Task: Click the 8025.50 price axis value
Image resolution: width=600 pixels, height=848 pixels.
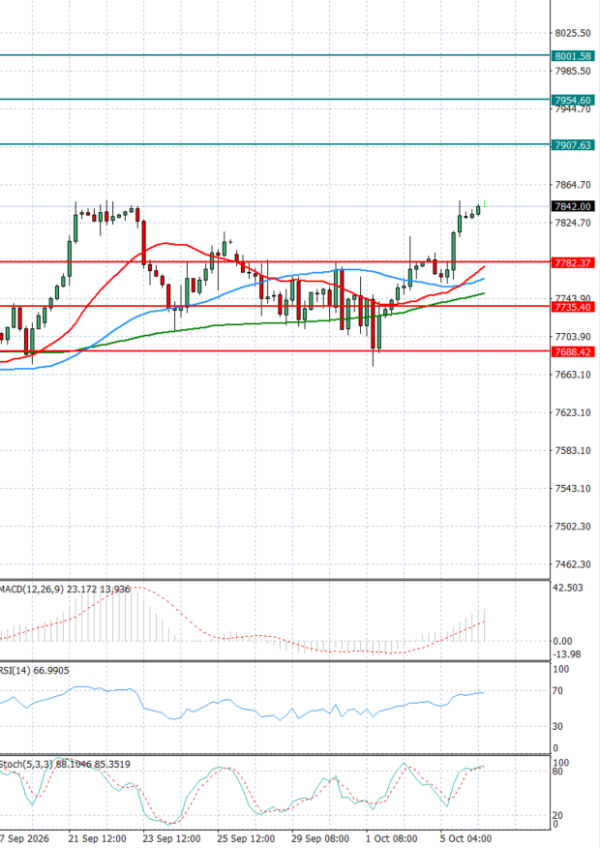Action: (573, 33)
